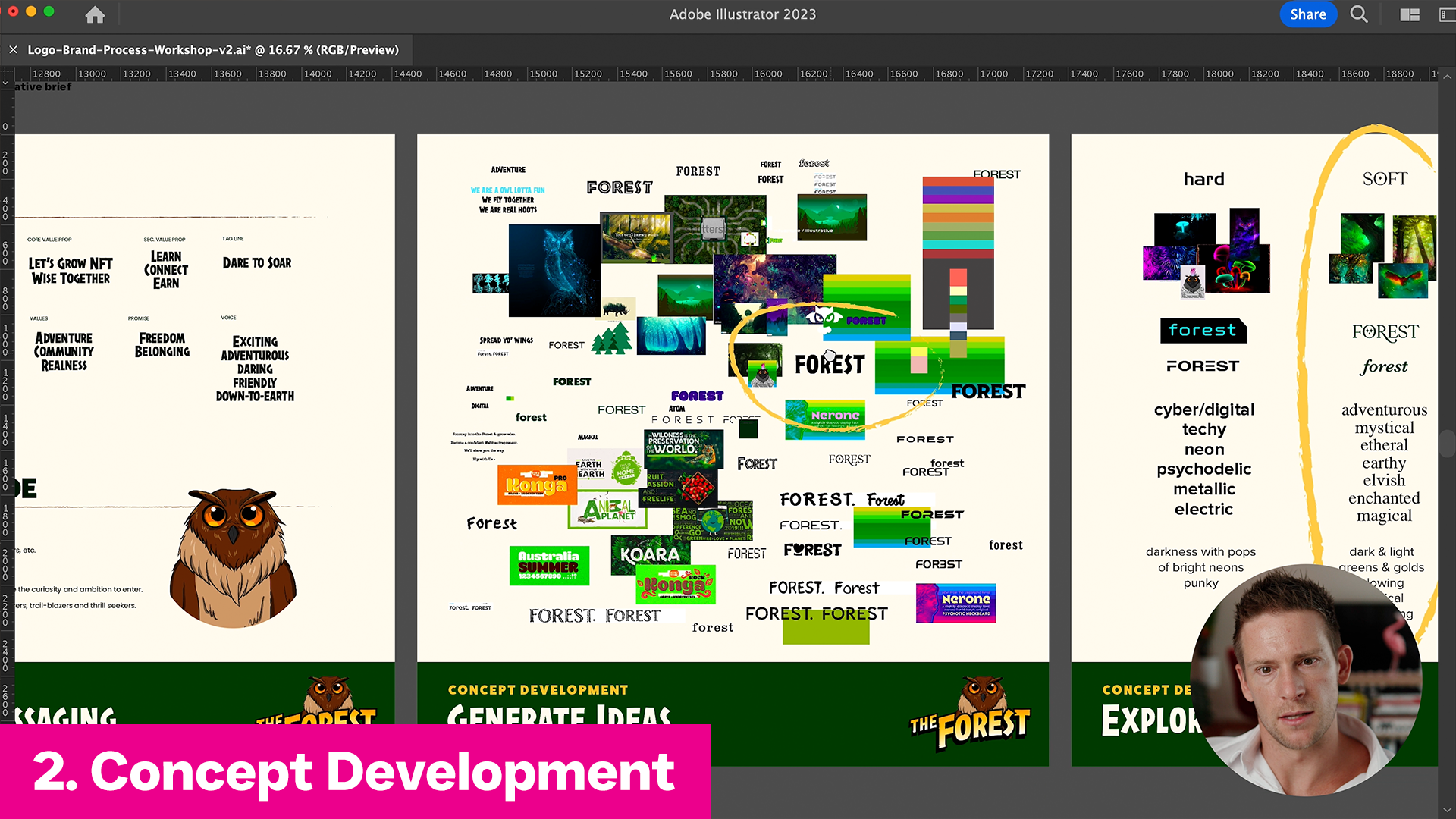Click the vertical scrollbar down arrow
This screenshot has height=819, width=1456.
(x=1447, y=810)
